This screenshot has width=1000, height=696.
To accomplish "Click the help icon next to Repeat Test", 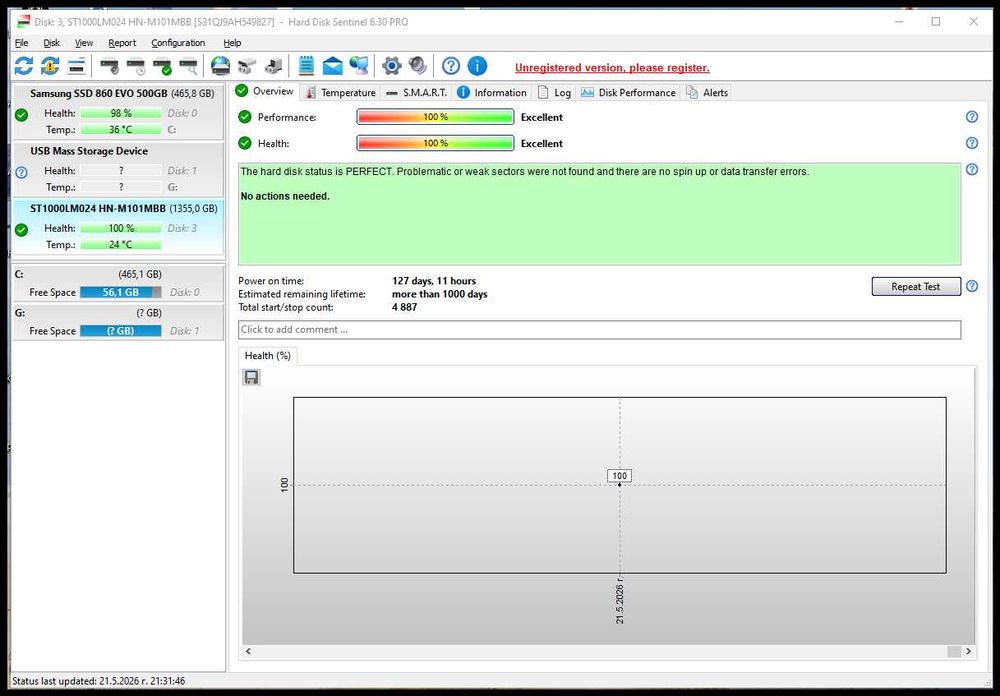I will [x=971, y=286].
